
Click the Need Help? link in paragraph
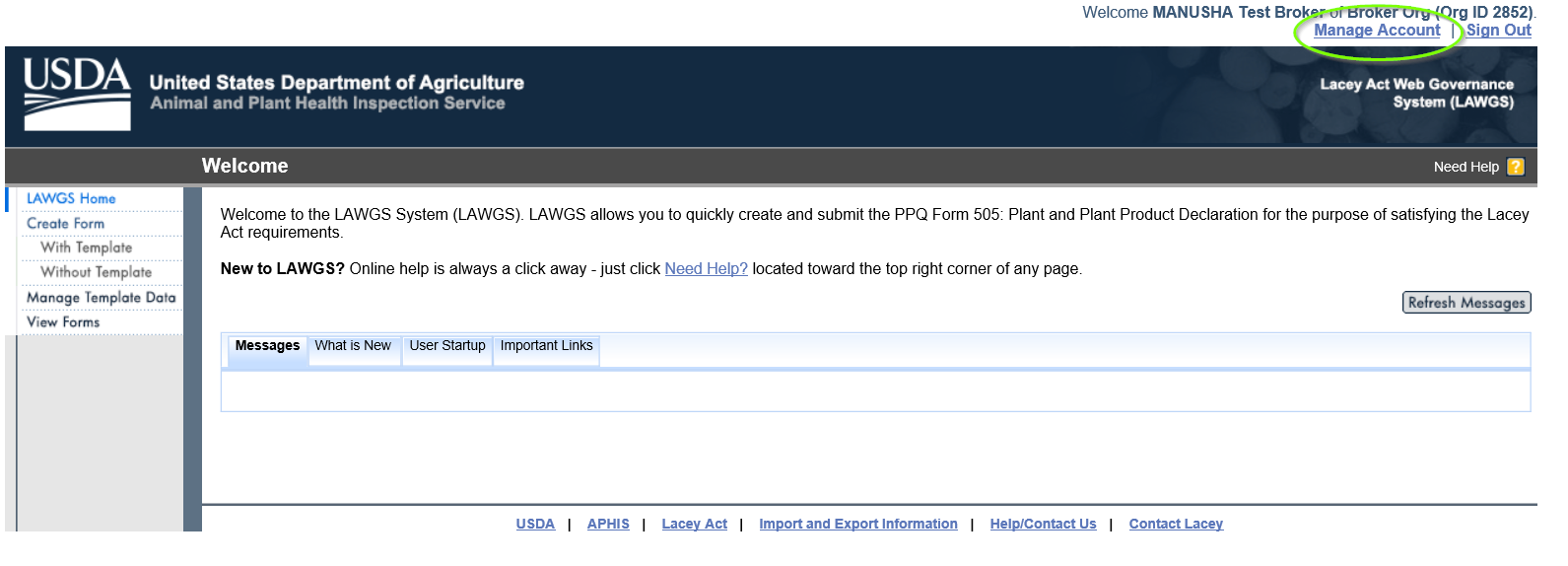click(706, 269)
